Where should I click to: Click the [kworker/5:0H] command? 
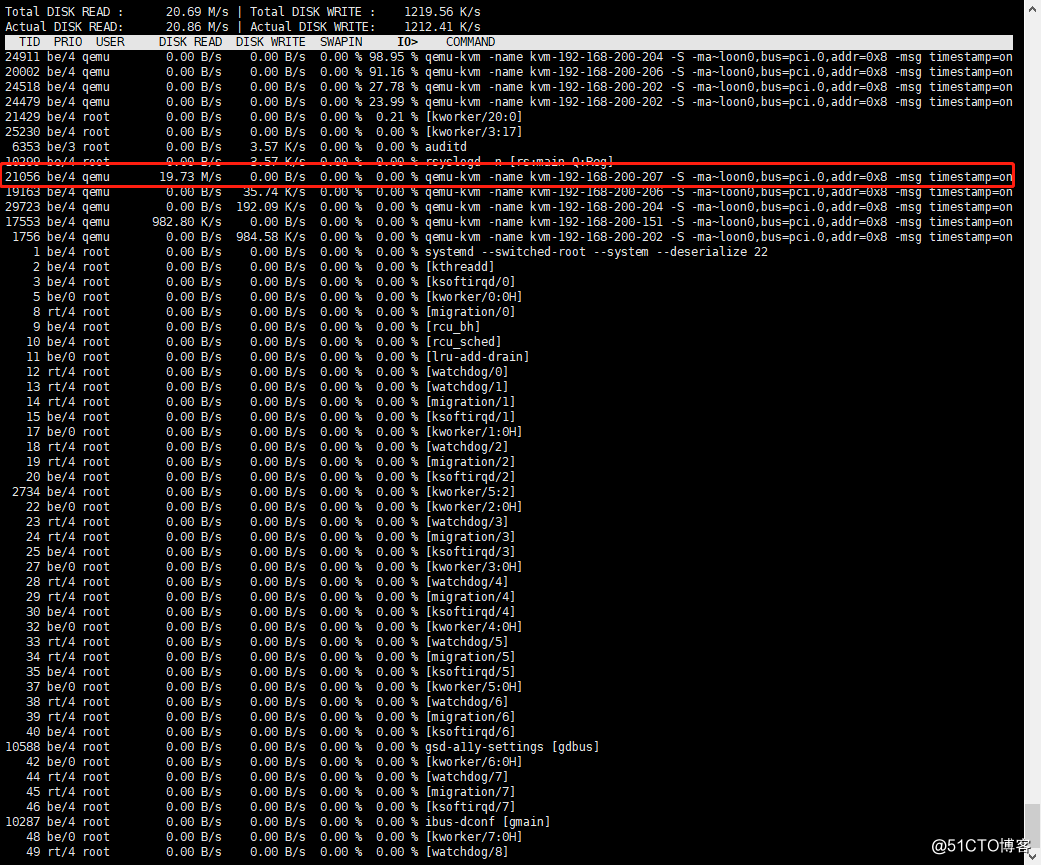(x=474, y=687)
